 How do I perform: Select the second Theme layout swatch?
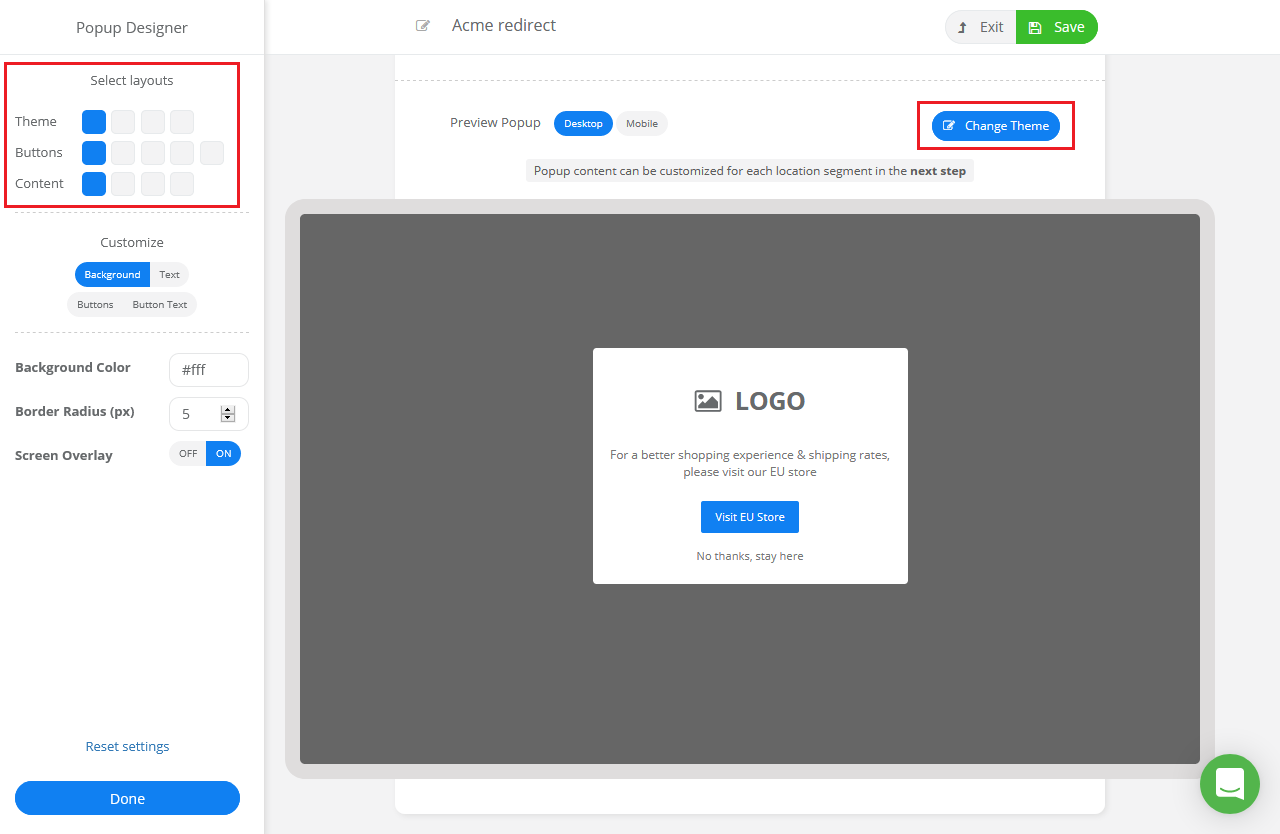[122, 121]
